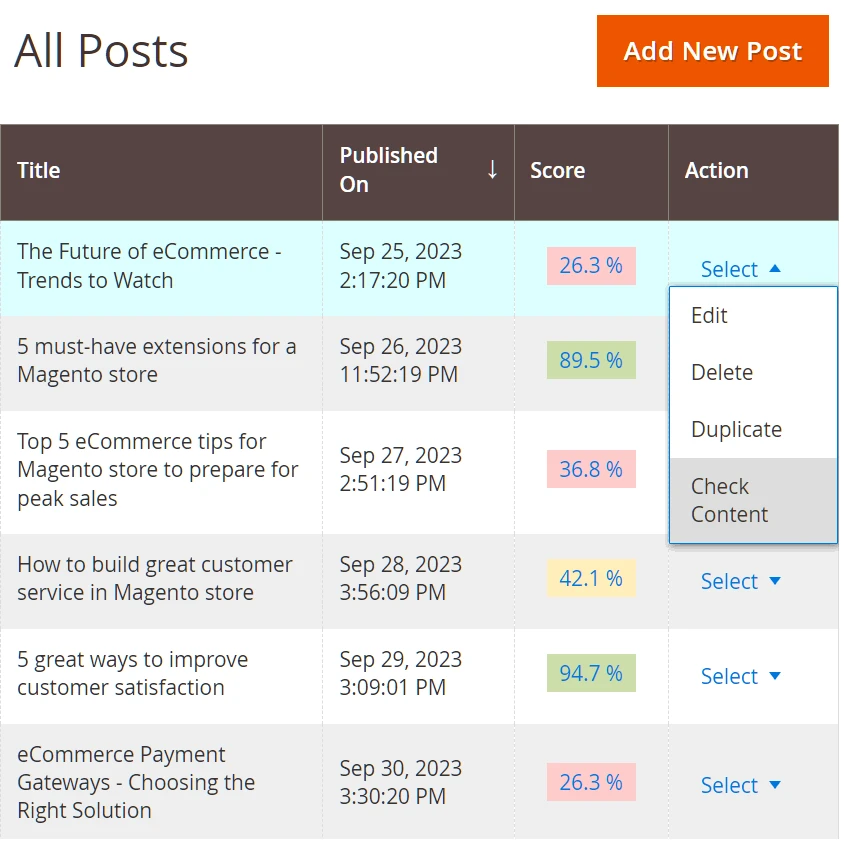
Task: Open post '5 must-have extensions for a Magento store'
Action: (x=156, y=360)
